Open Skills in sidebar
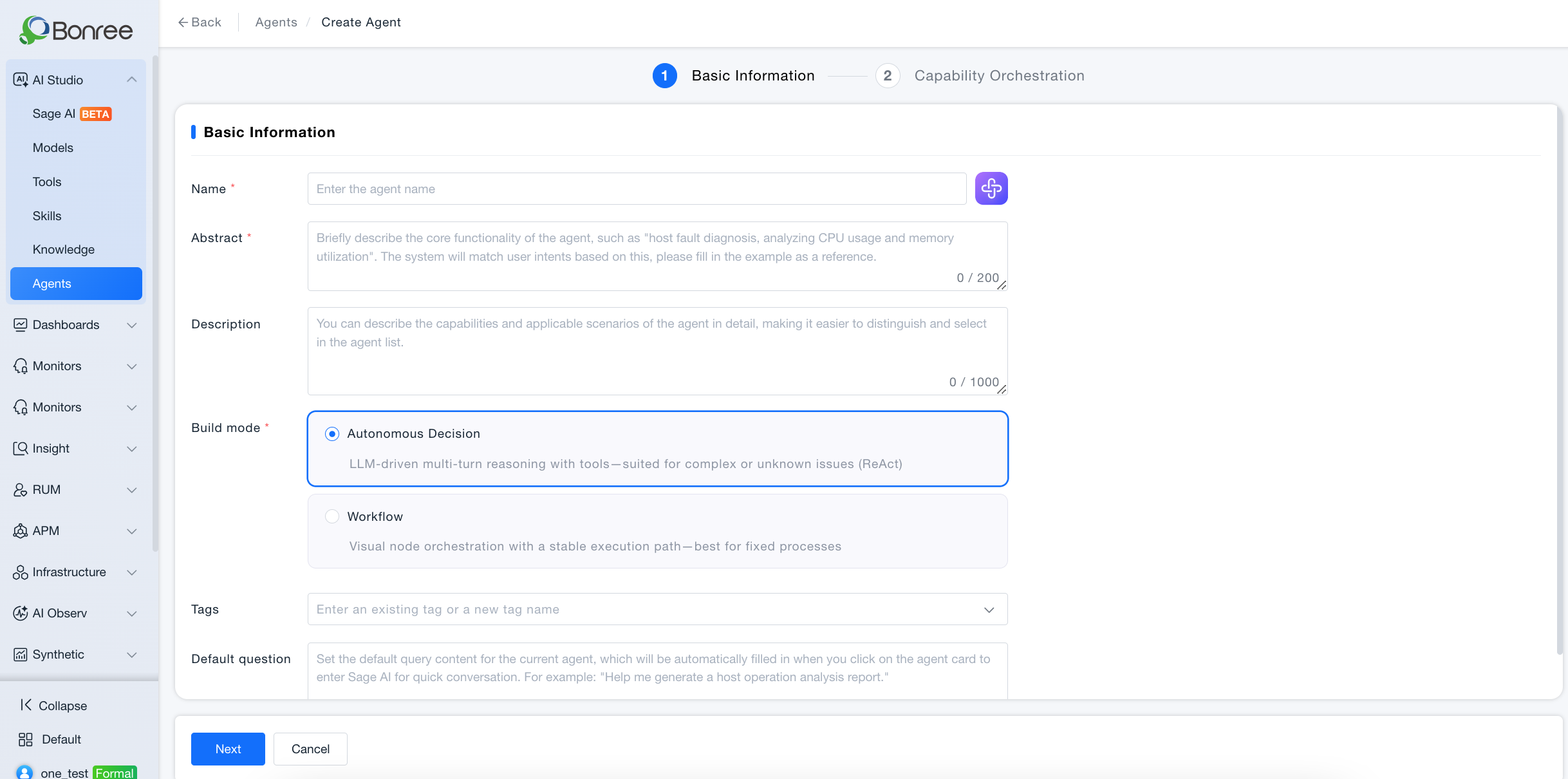The width and height of the screenshot is (1568, 779). pos(76,216)
